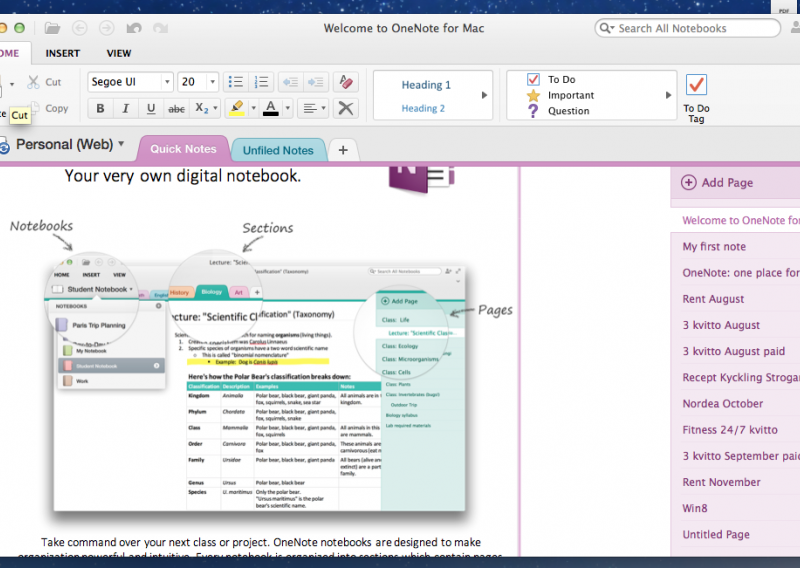Expand the styles gallery arrow
The image size is (800, 568).
click(x=484, y=95)
